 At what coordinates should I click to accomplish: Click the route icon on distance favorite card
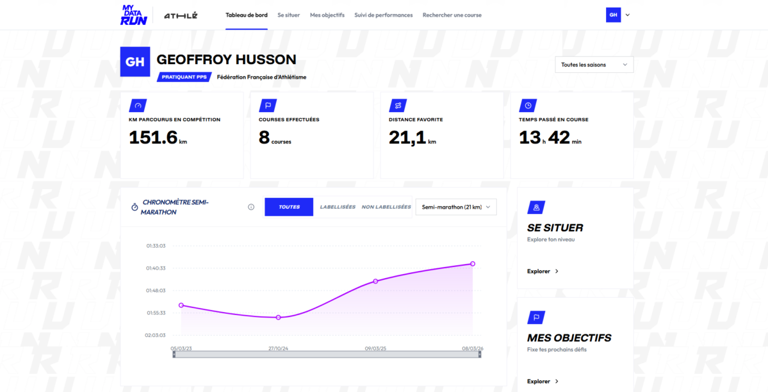[398, 105]
